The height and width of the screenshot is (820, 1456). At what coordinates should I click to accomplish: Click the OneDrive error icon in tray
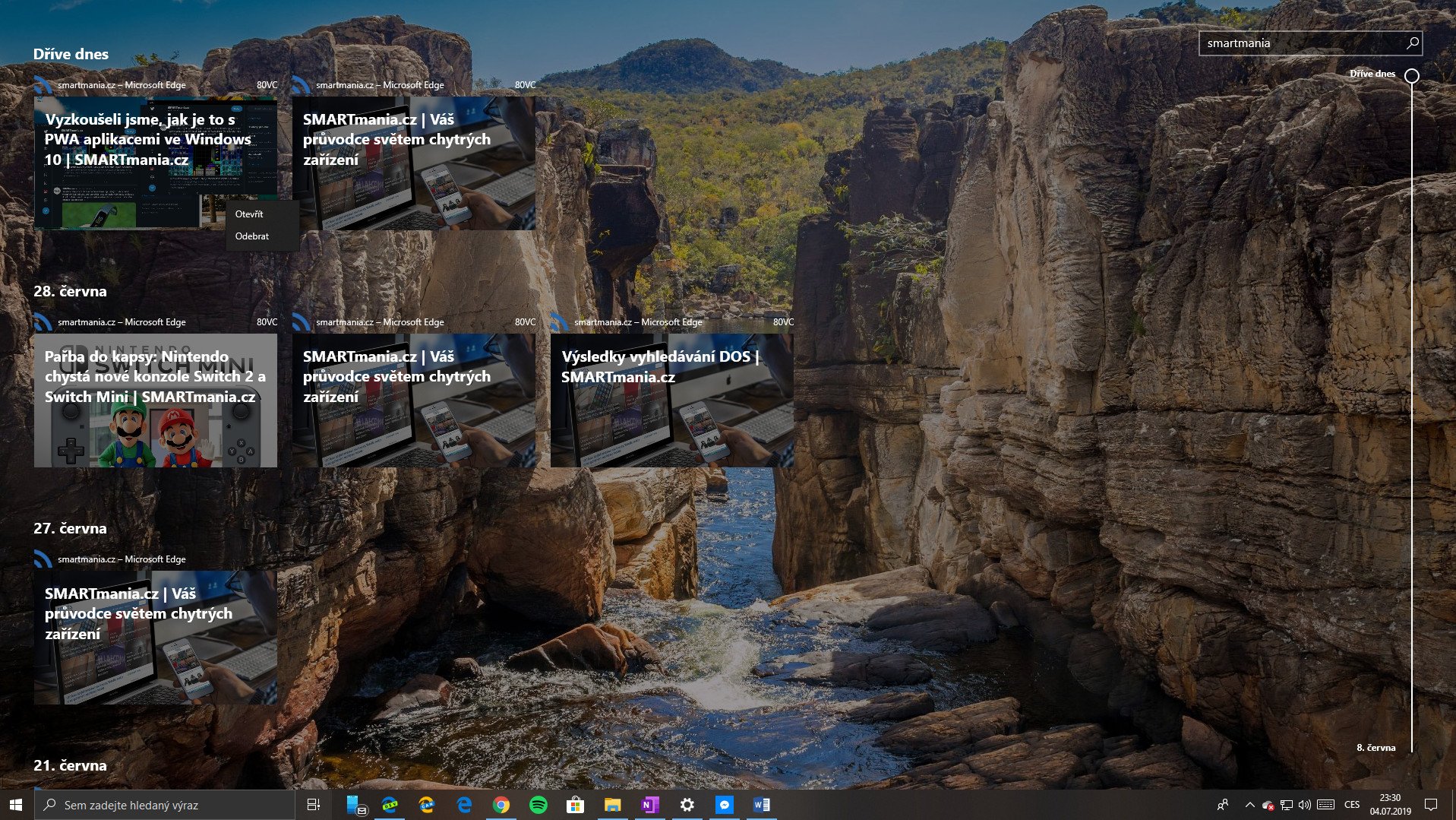[x=1268, y=805]
